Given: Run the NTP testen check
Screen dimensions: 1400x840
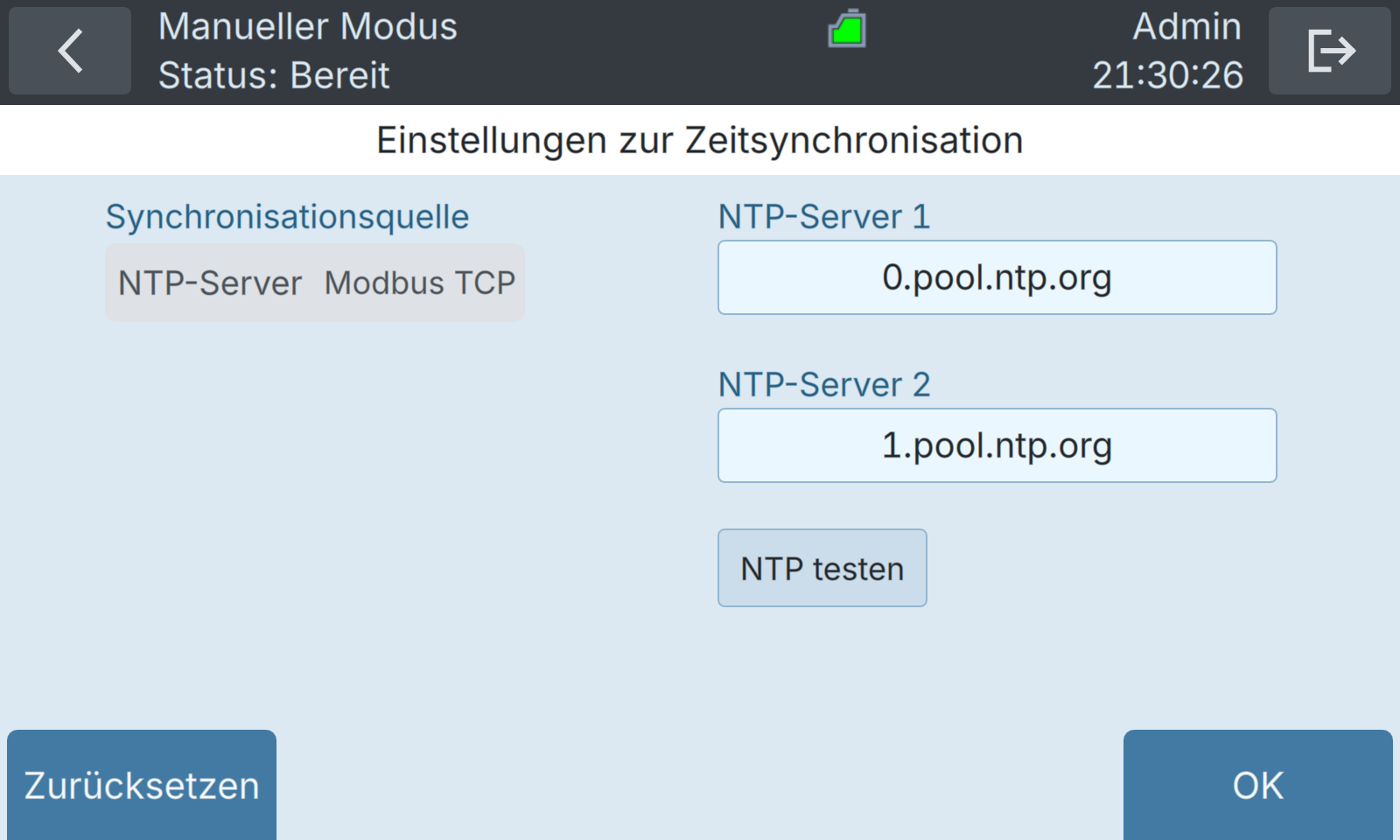Looking at the screenshot, I should 822,568.
